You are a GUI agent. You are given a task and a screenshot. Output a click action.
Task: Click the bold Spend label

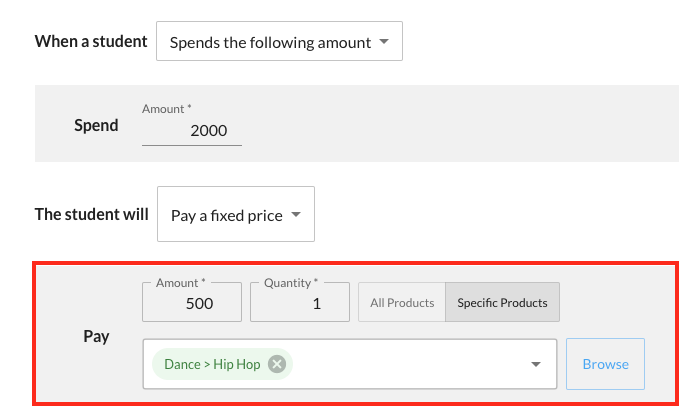96,126
